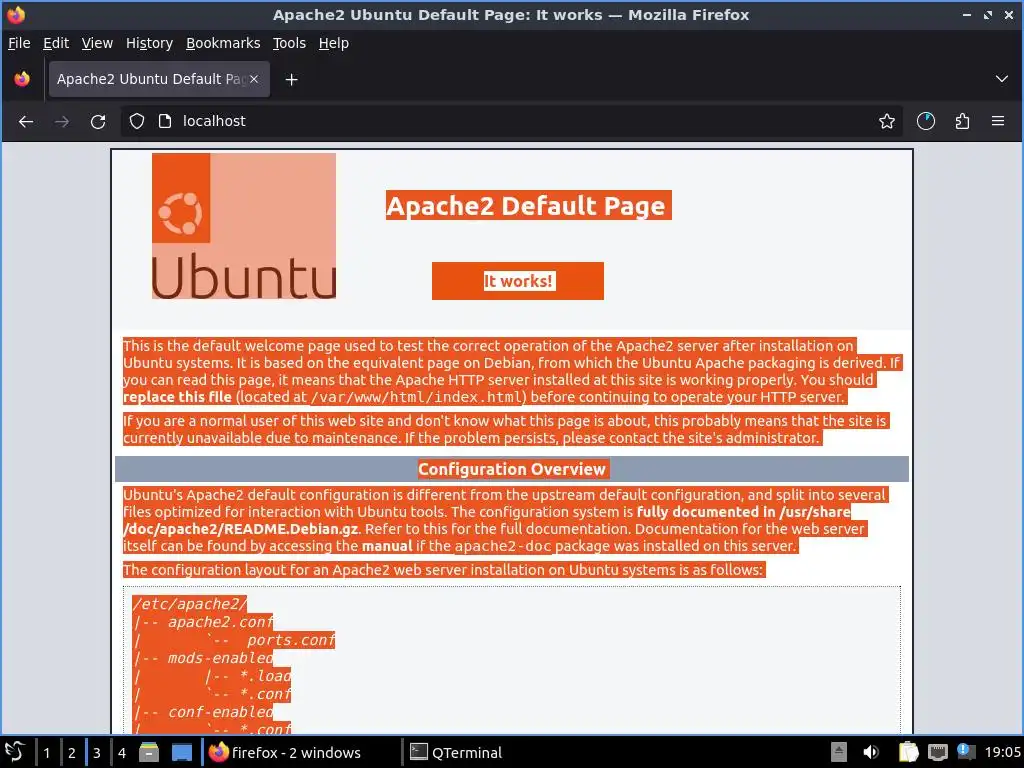Open the View menu
This screenshot has height=768, width=1024.
click(97, 43)
